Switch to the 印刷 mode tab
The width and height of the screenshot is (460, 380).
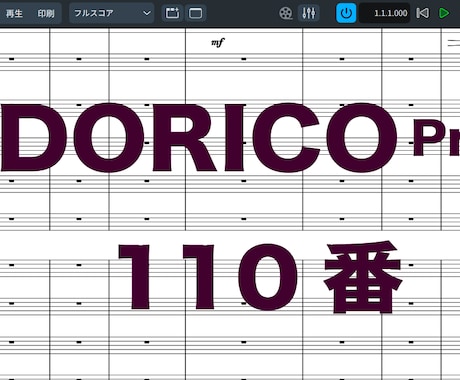[46, 13]
